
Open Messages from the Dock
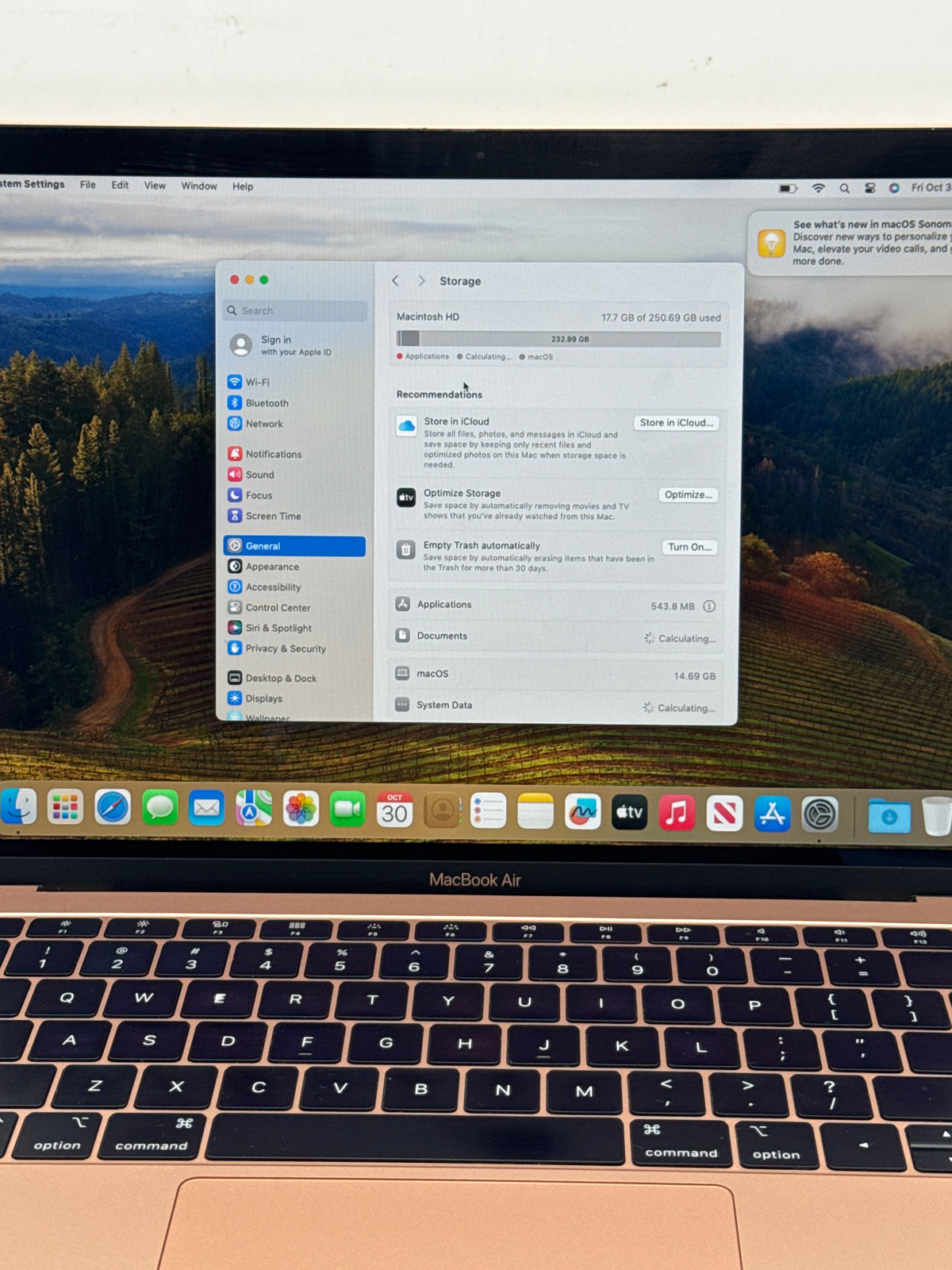159,809
